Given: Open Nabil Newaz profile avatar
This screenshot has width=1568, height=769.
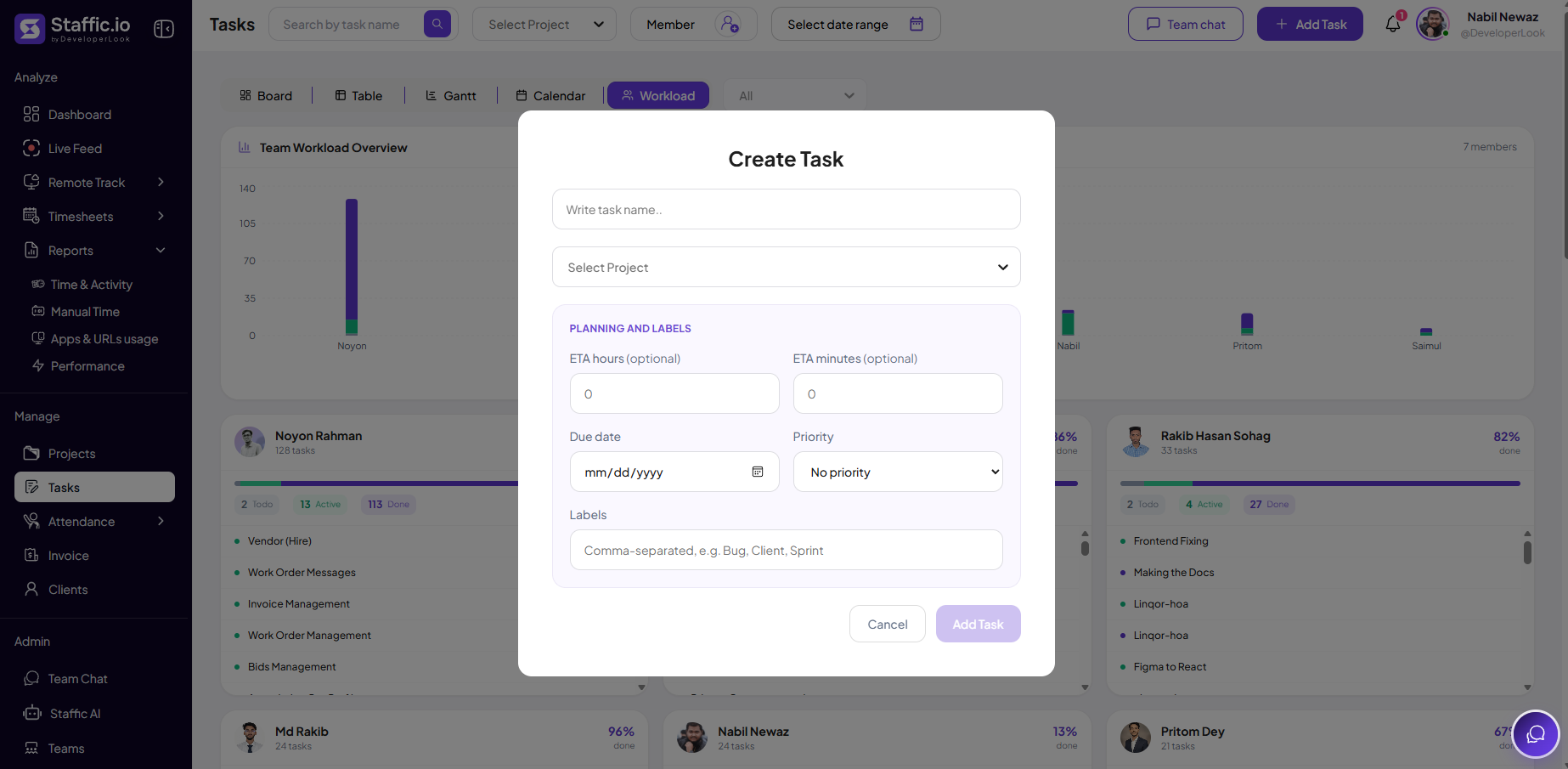Looking at the screenshot, I should pyautogui.click(x=1433, y=24).
